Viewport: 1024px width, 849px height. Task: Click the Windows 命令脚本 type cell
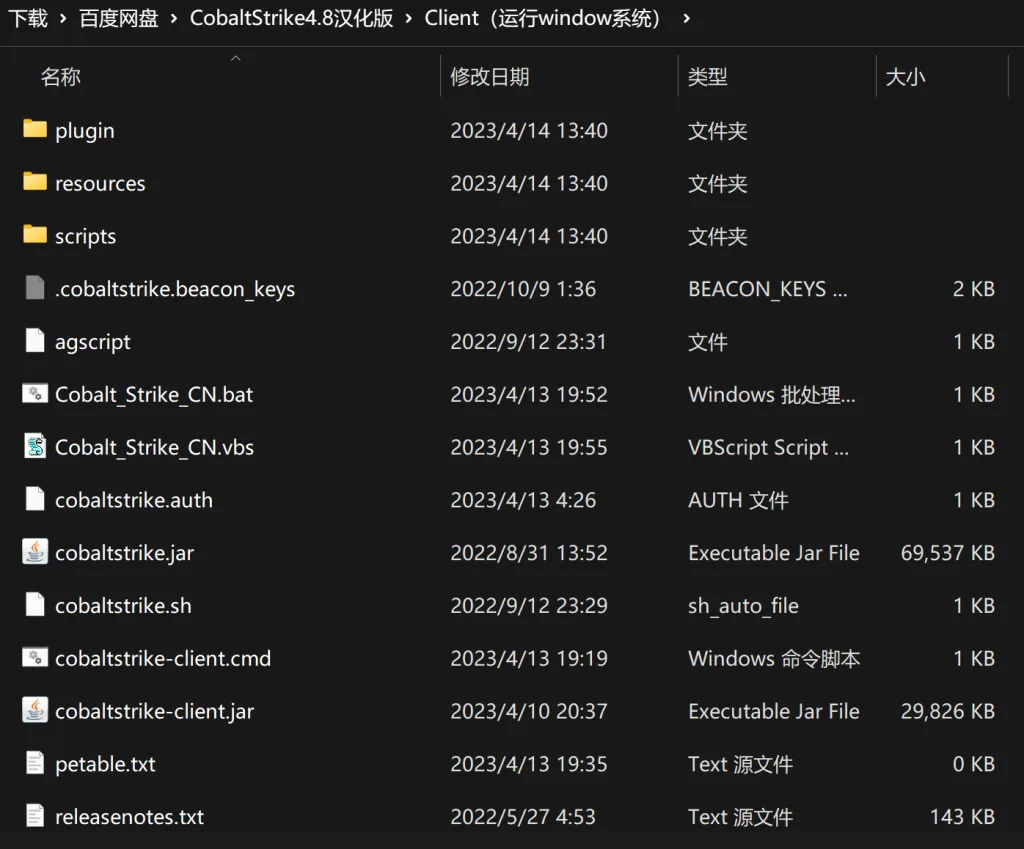click(x=774, y=659)
